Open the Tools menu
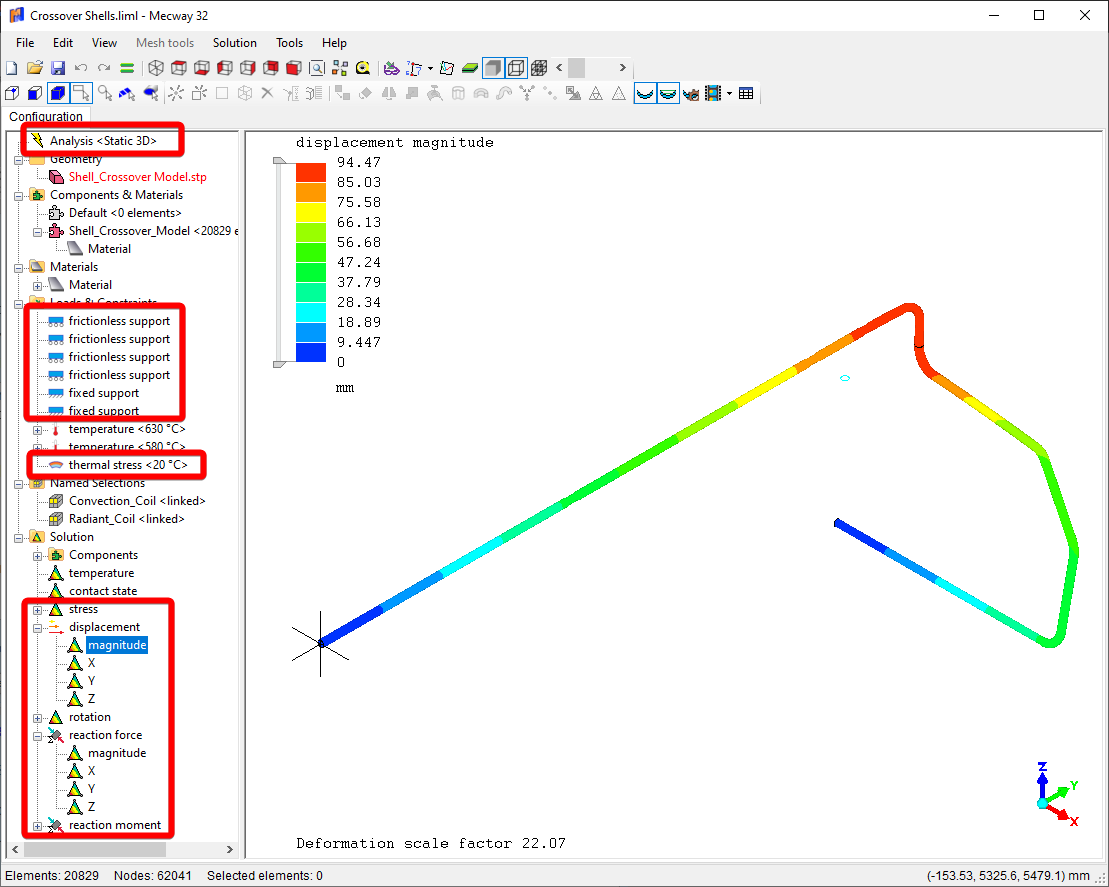Screen dimensions: 1109x887 (x=289, y=43)
